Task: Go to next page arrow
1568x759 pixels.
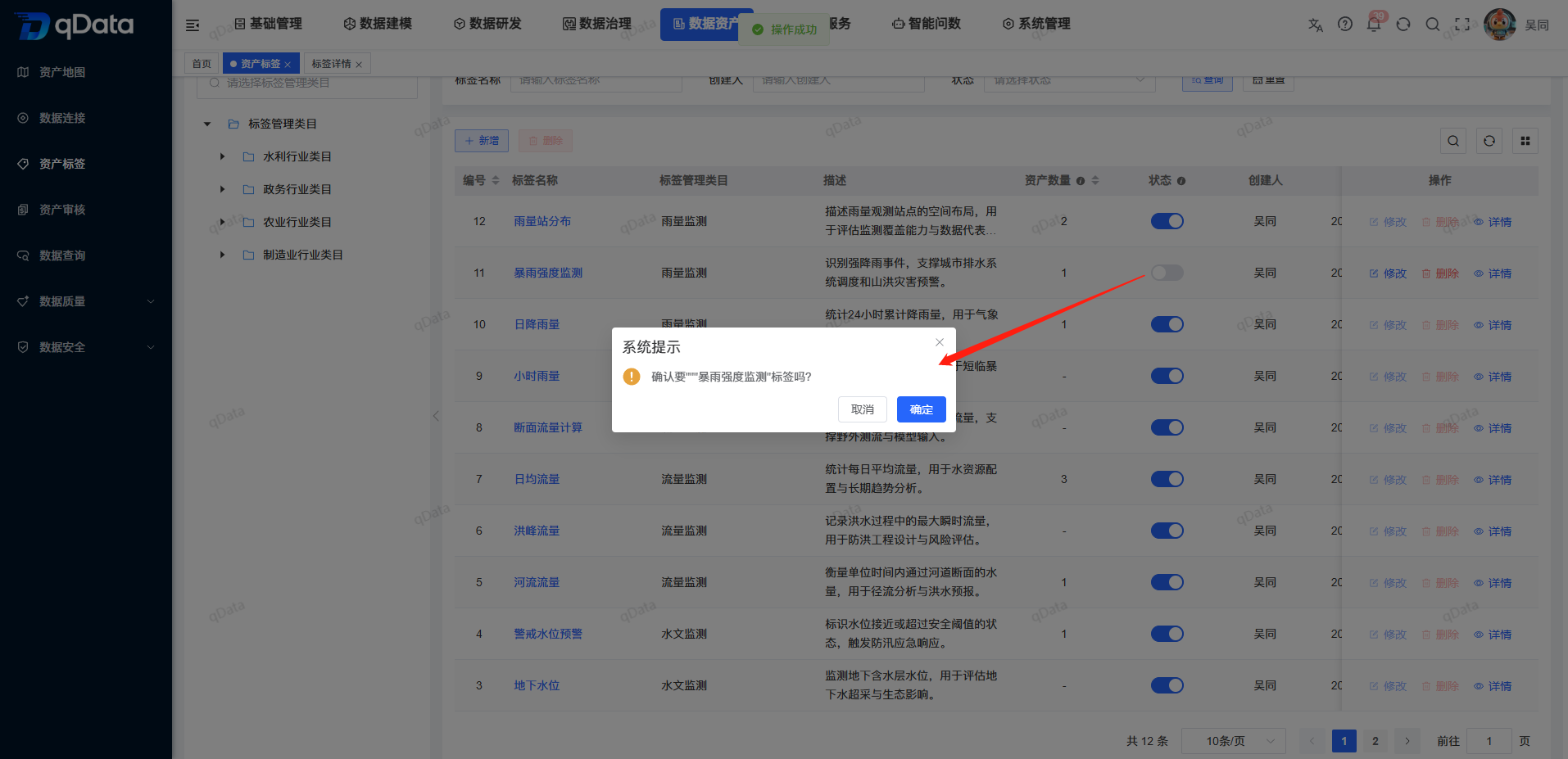Action: click(1407, 741)
